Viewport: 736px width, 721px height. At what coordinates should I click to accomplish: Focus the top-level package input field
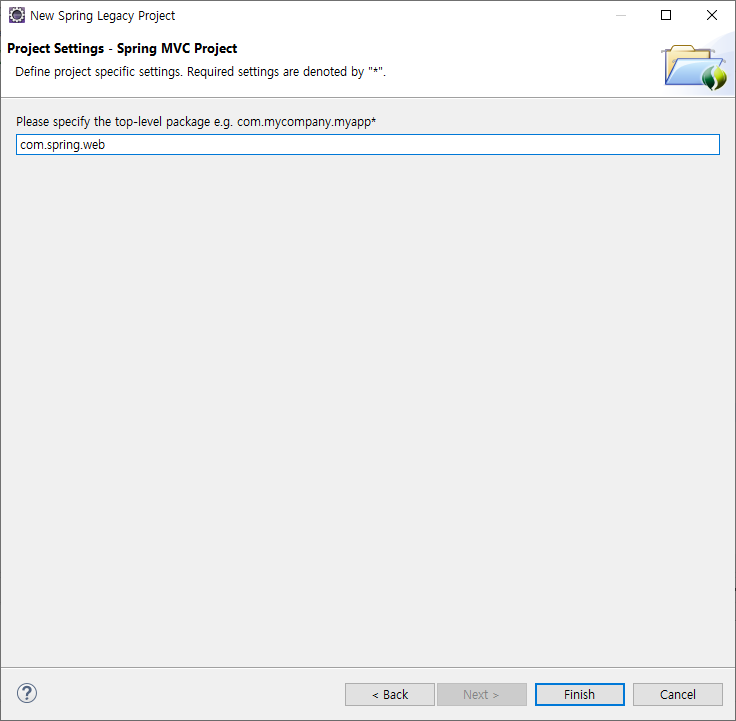point(368,145)
